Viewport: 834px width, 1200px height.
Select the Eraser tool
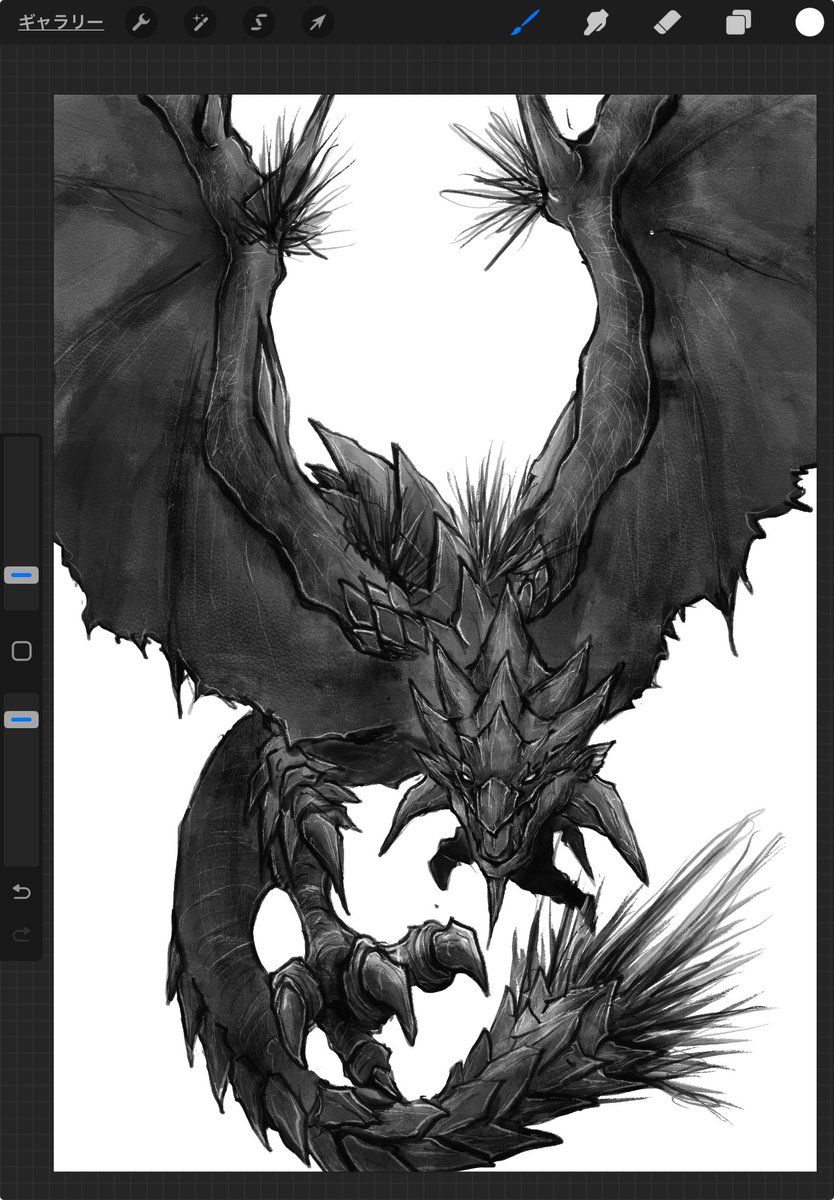[x=667, y=22]
